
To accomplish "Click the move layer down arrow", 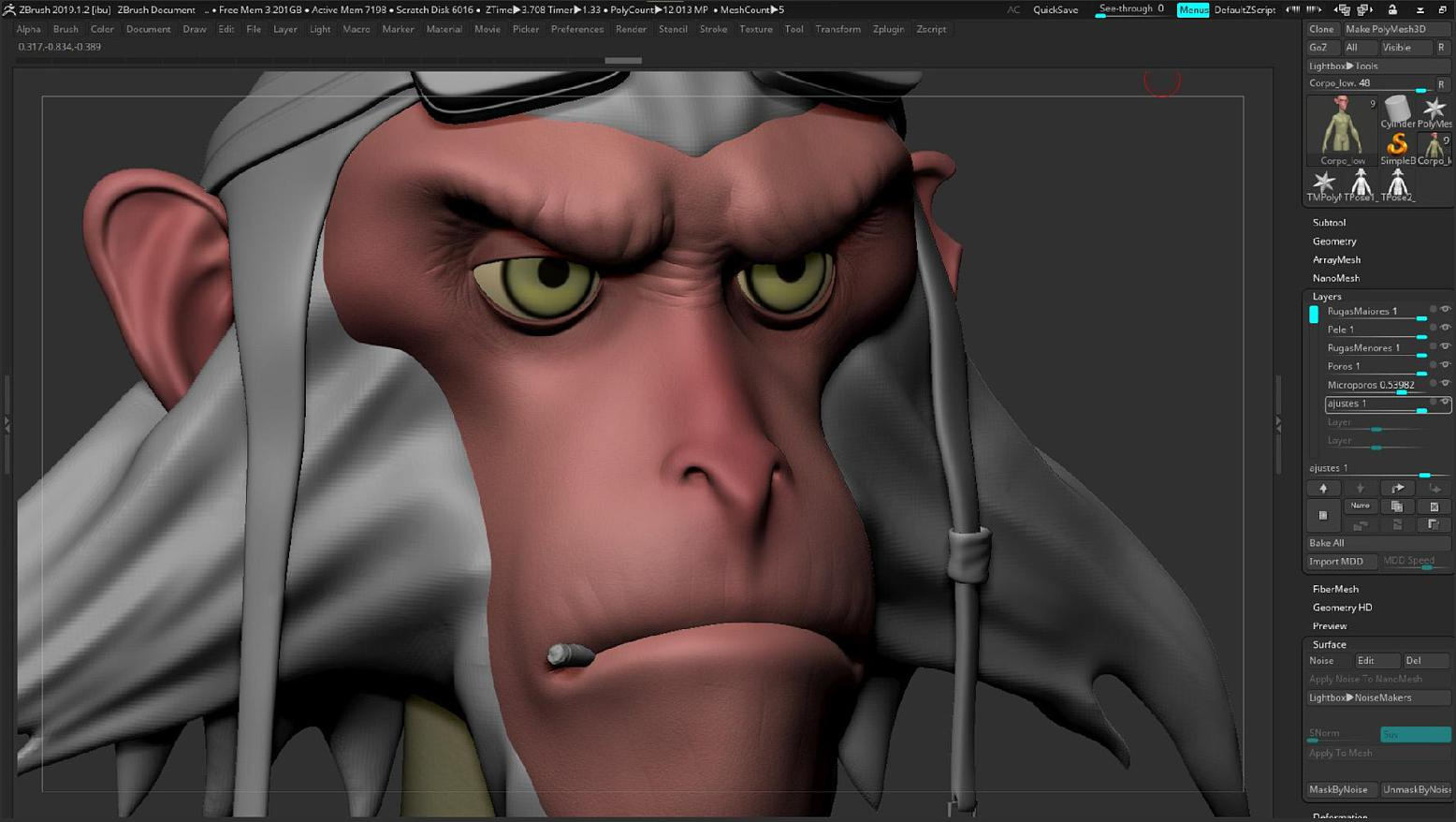I will [x=1361, y=488].
